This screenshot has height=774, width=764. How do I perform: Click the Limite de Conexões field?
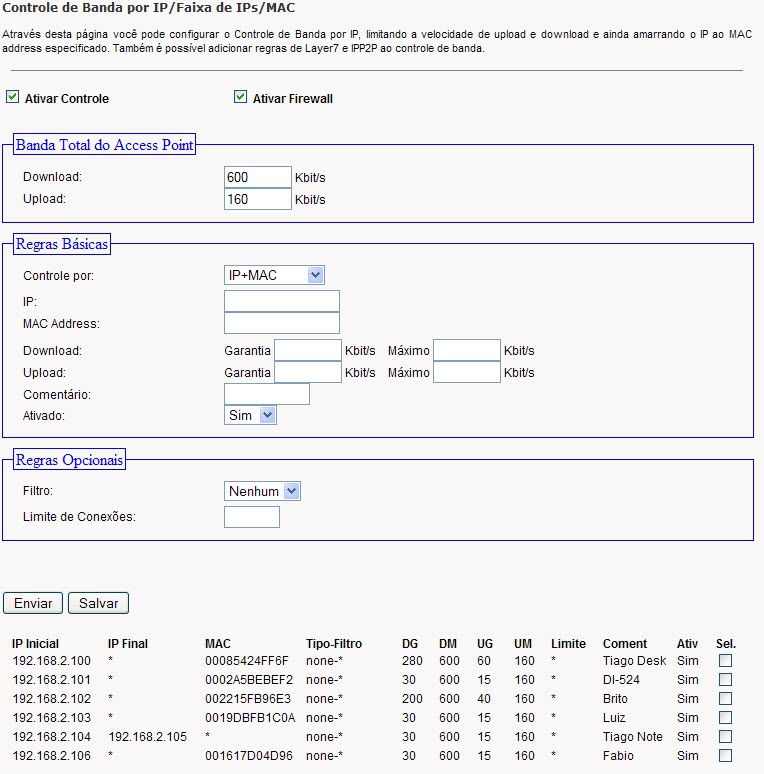pos(252,517)
